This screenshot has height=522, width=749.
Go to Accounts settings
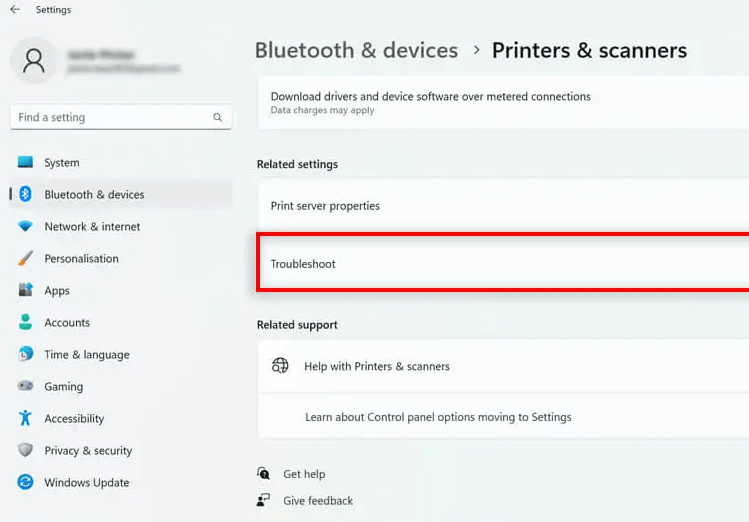click(67, 323)
